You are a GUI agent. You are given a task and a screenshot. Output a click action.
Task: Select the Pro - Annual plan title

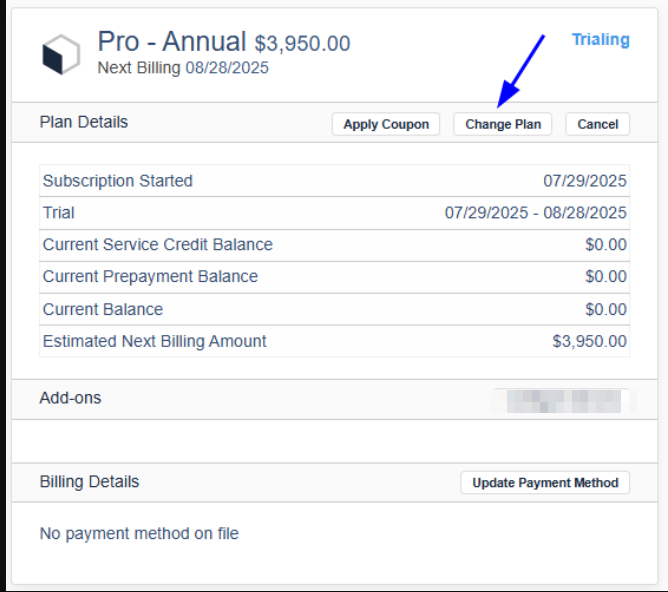172,41
